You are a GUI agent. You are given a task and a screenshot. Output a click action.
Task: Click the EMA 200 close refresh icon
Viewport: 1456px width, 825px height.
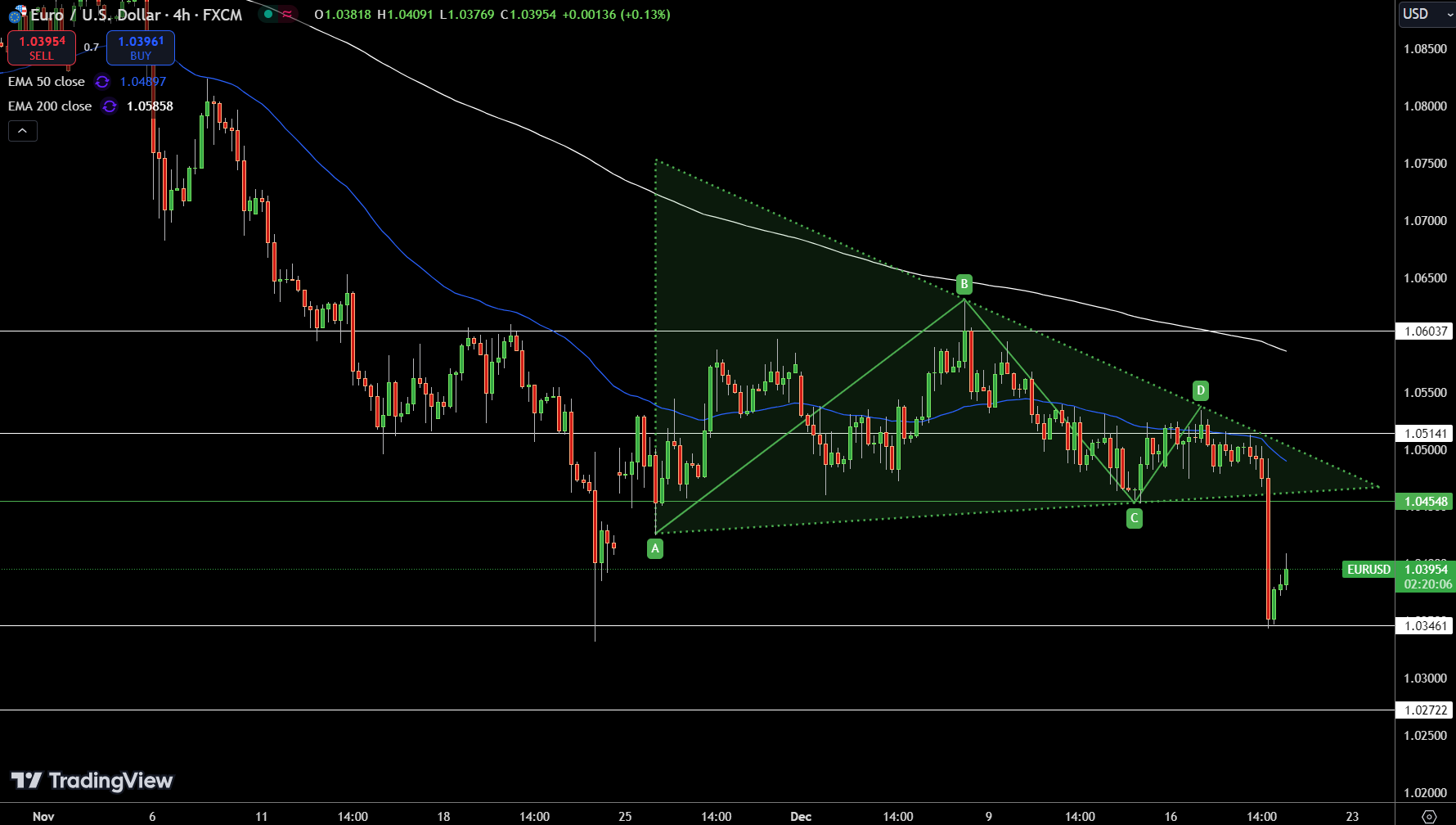point(110,106)
